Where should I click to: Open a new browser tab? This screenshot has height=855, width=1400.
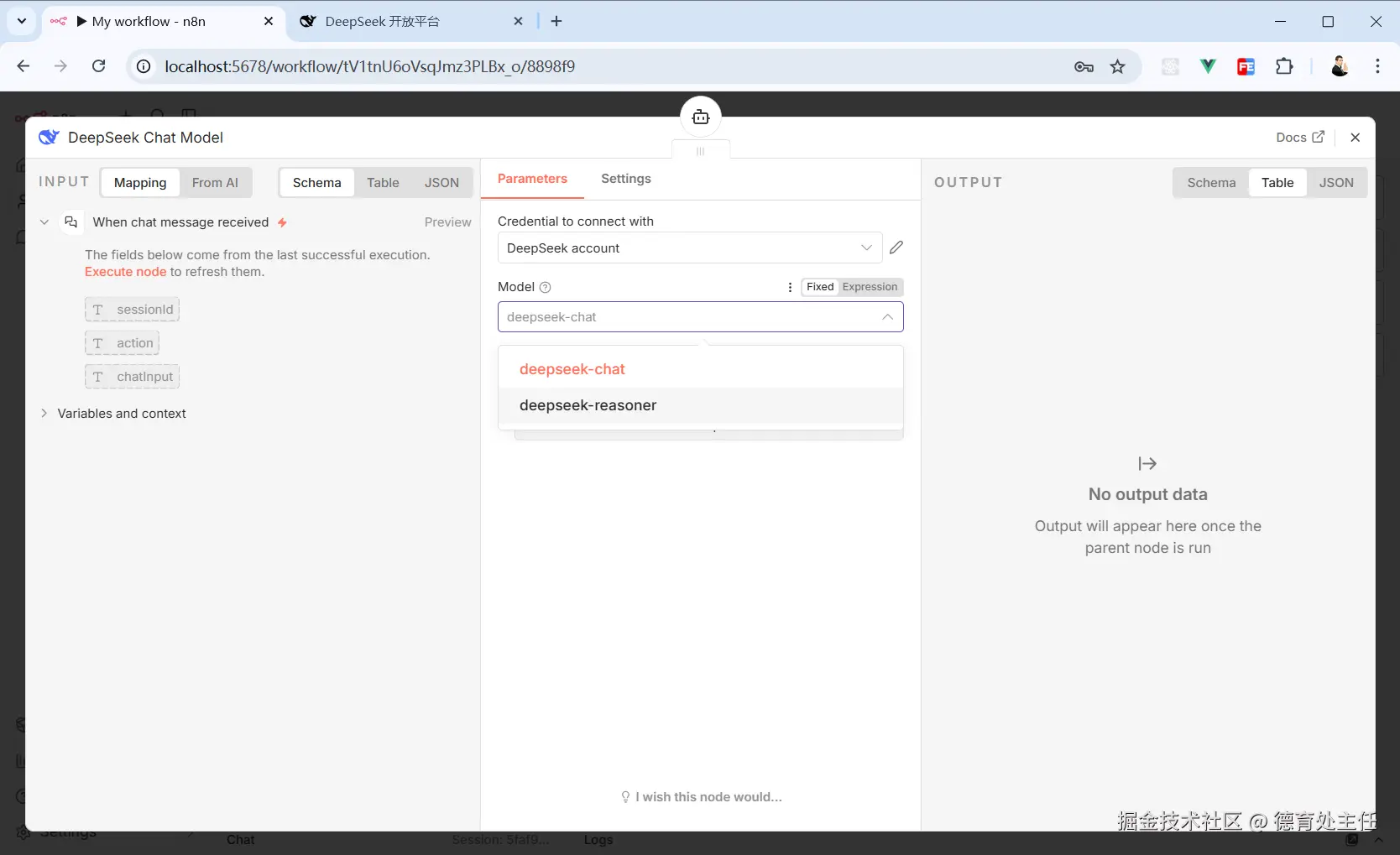[x=556, y=21]
